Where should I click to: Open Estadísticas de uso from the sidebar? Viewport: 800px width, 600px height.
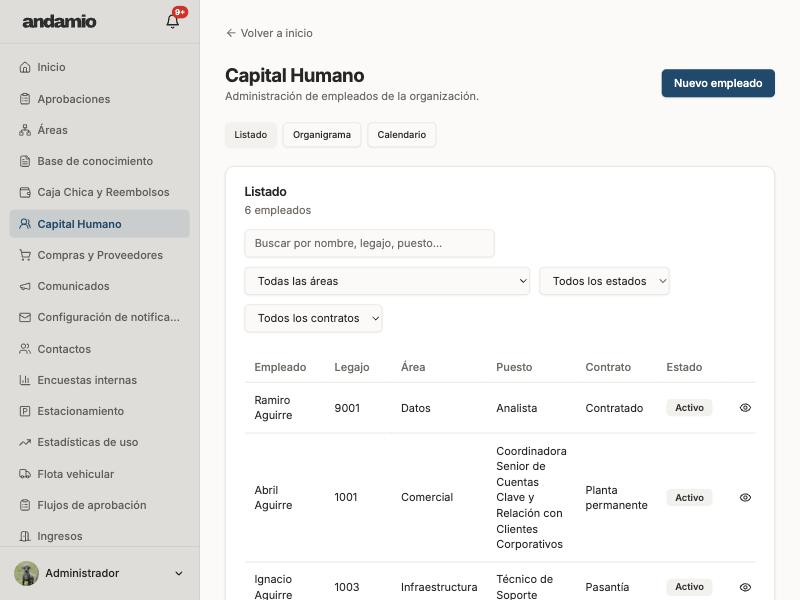99,442
